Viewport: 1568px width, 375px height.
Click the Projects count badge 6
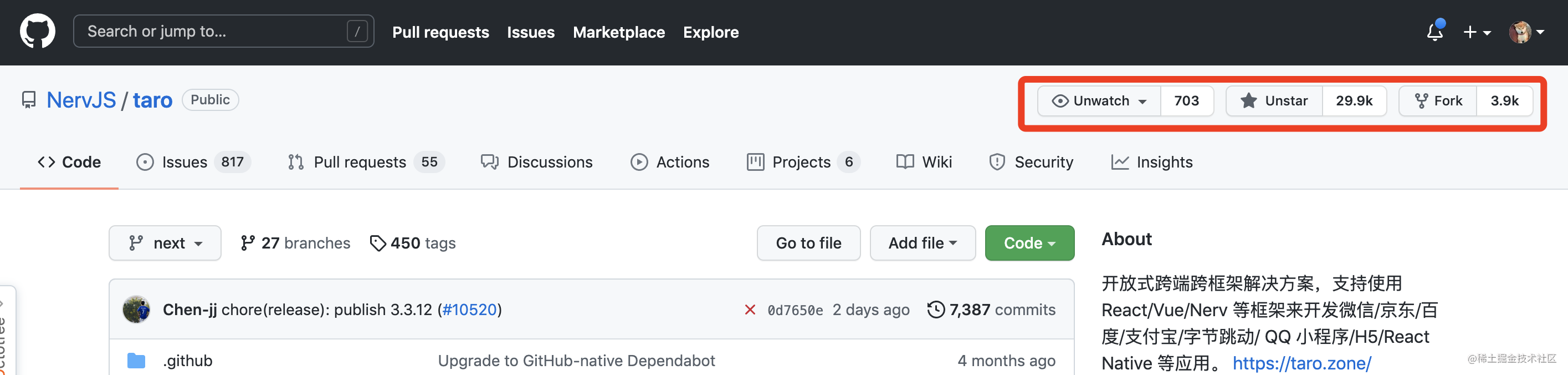click(x=848, y=162)
